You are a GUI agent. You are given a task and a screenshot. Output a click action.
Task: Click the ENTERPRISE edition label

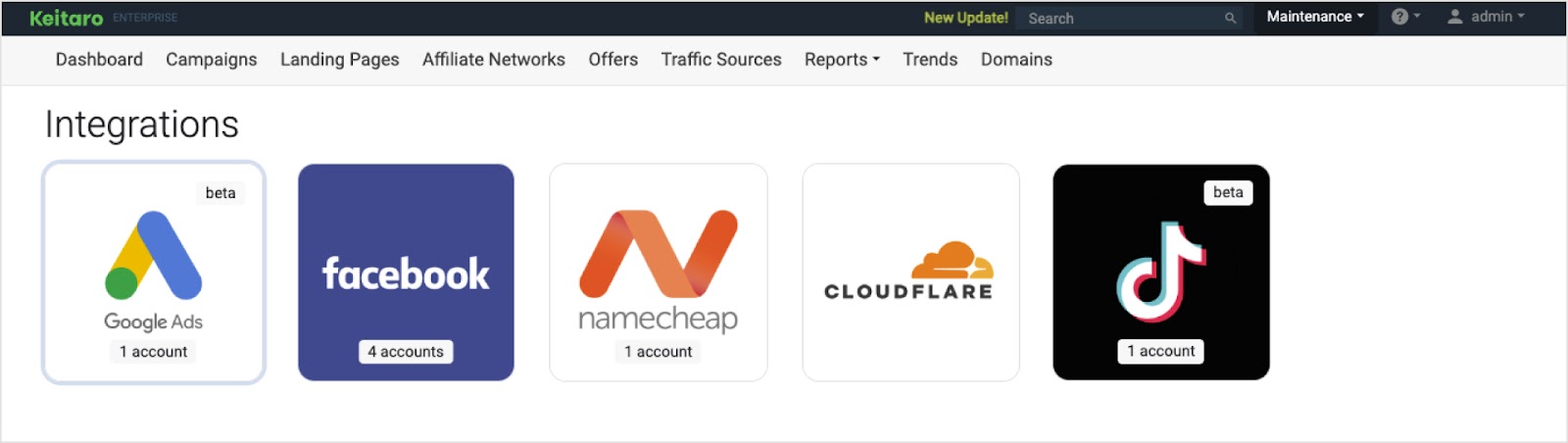(145, 18)
